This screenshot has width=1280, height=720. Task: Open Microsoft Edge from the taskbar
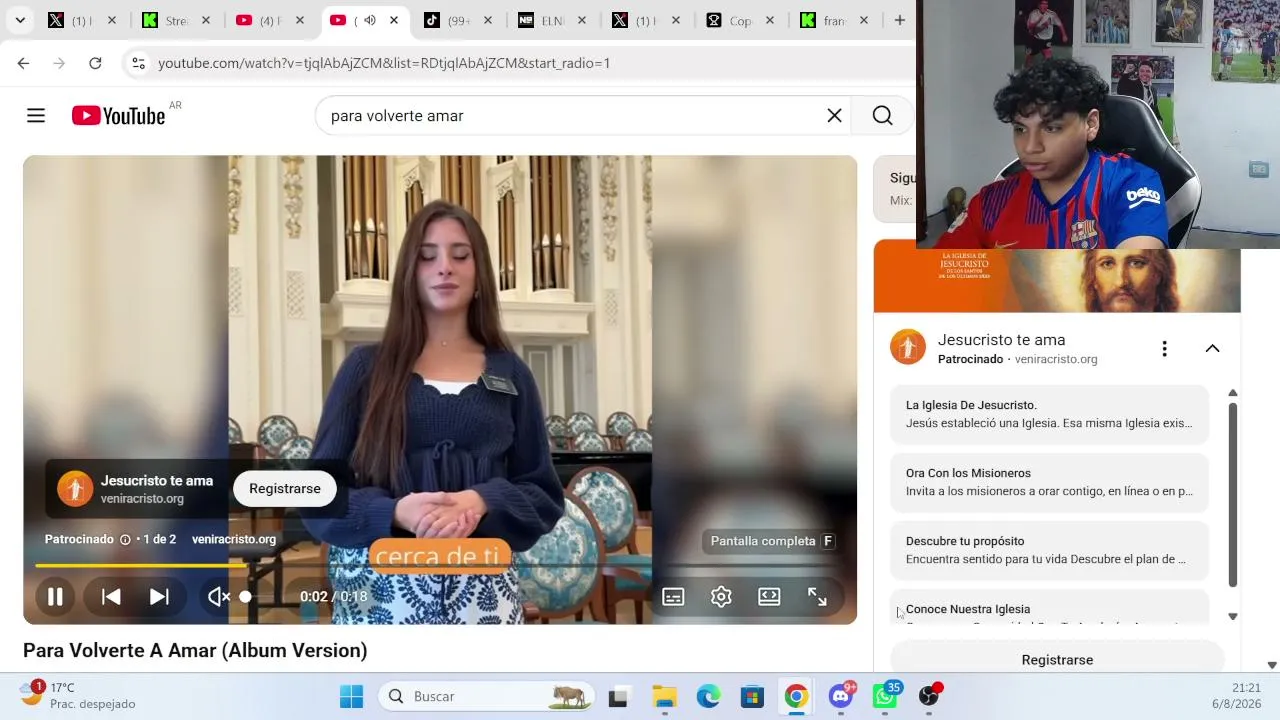click(x=708, y=696)
